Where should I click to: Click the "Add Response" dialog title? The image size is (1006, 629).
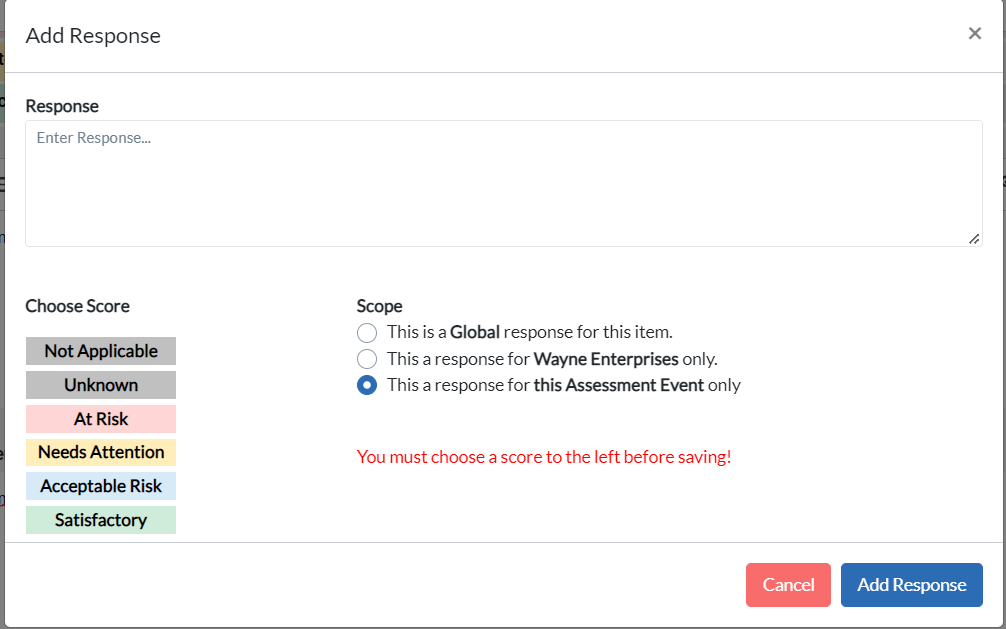click(93, 36)
